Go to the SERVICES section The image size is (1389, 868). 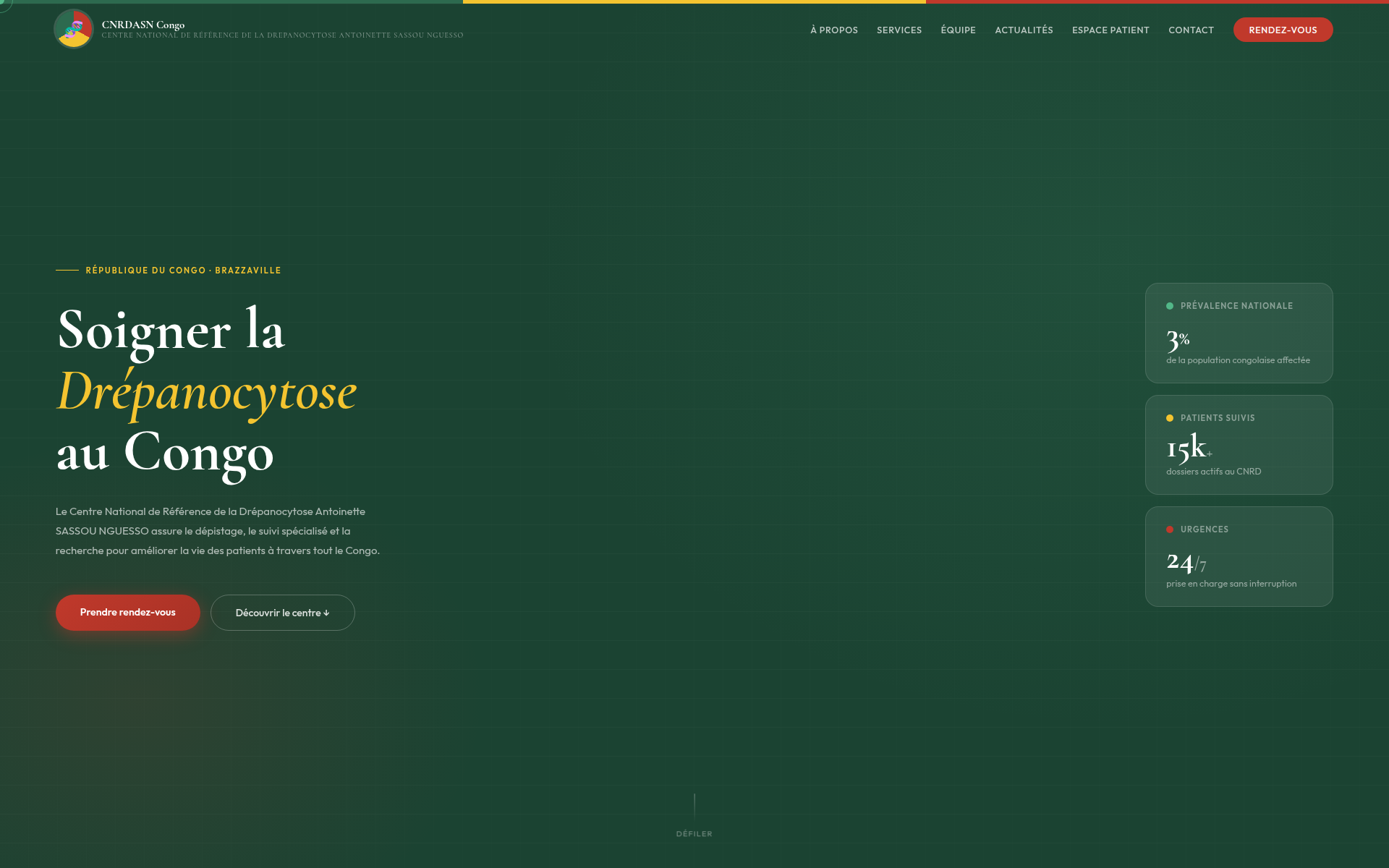click(899, 30)
